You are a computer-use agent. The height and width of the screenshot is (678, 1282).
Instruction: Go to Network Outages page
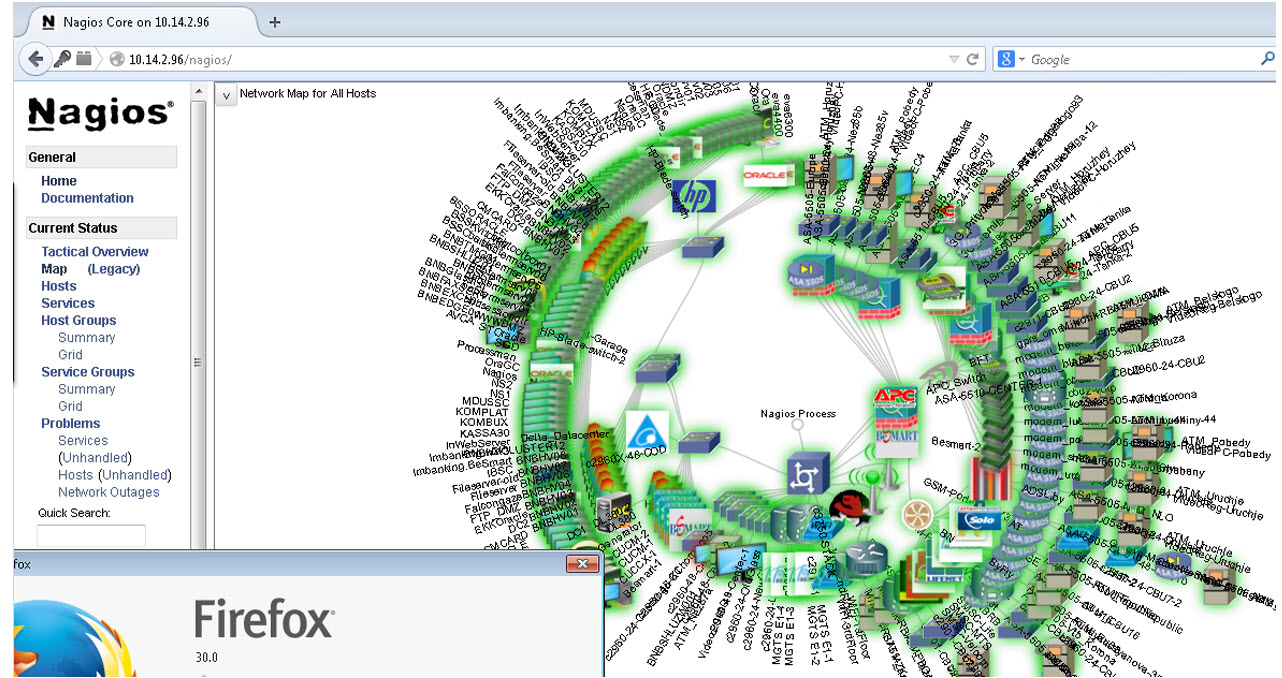(108, 492)
